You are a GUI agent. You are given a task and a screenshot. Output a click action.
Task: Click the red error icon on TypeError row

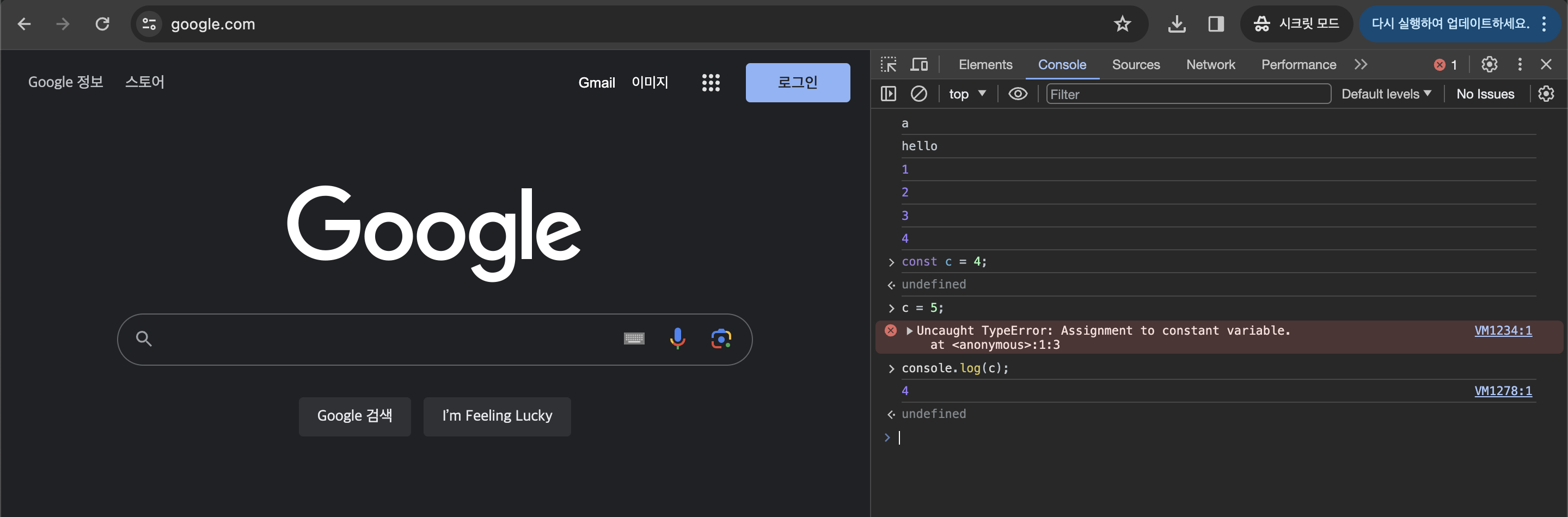tap(890, 330)
